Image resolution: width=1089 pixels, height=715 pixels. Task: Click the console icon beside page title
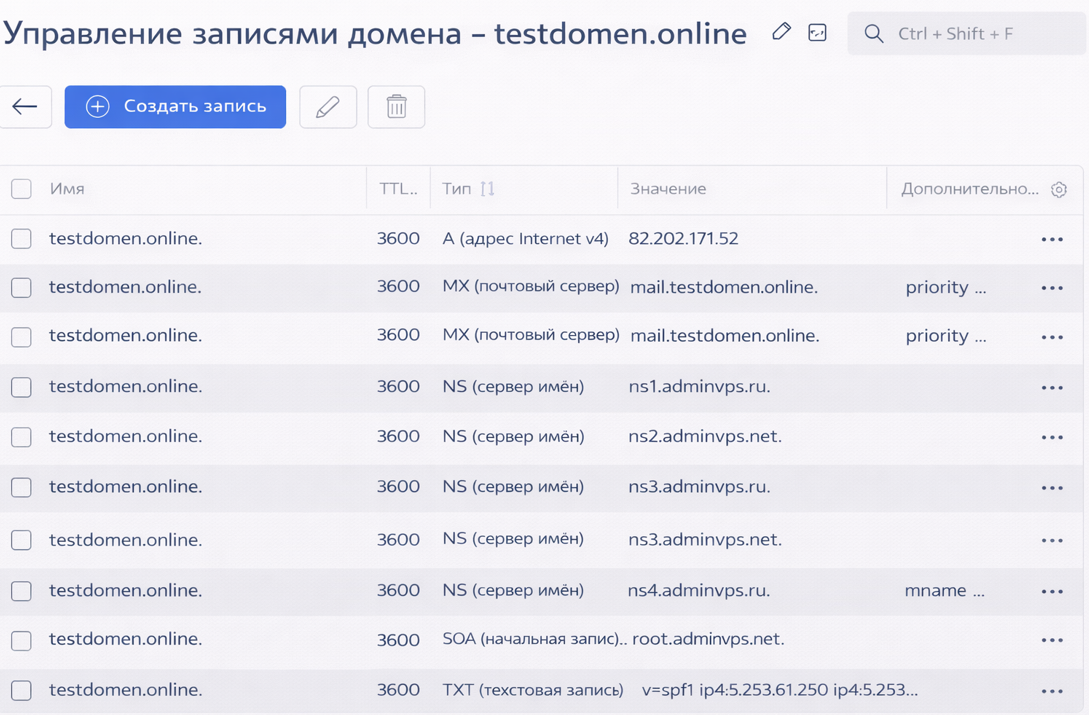pyautogui.click(x=817, y=33)
